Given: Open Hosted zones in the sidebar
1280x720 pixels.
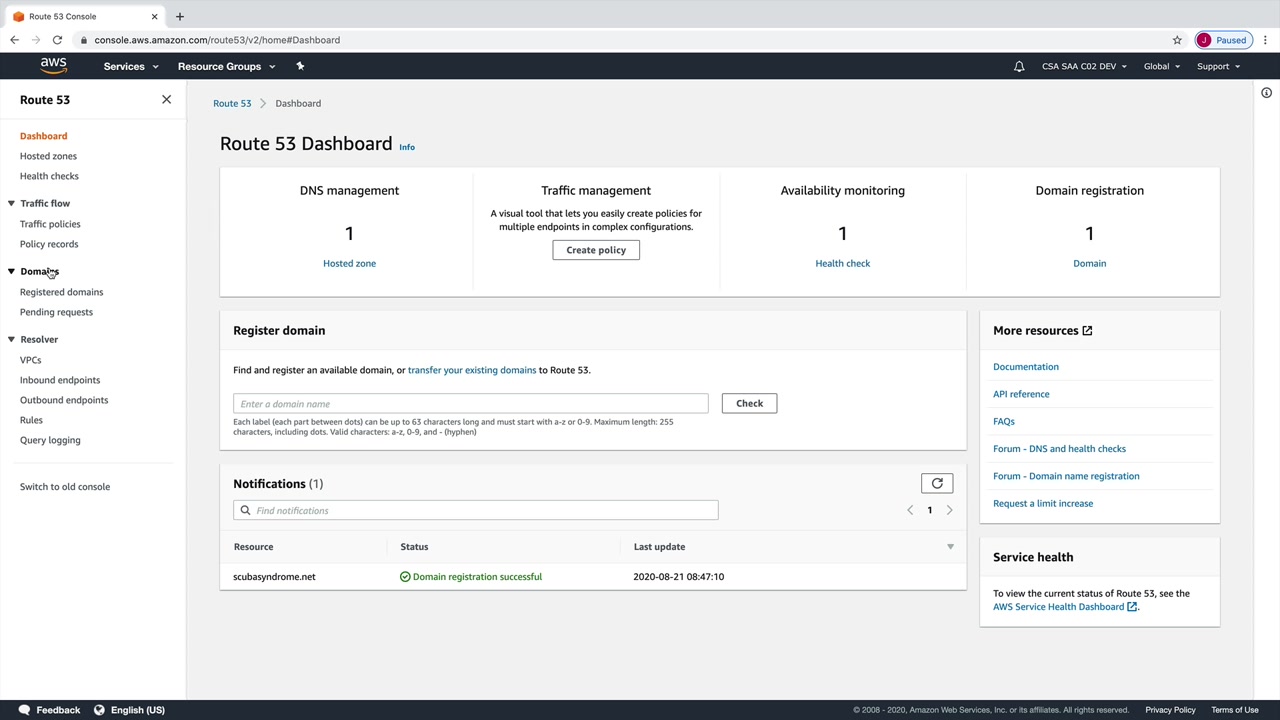Looking at the screenshot, I should [48, 156].
